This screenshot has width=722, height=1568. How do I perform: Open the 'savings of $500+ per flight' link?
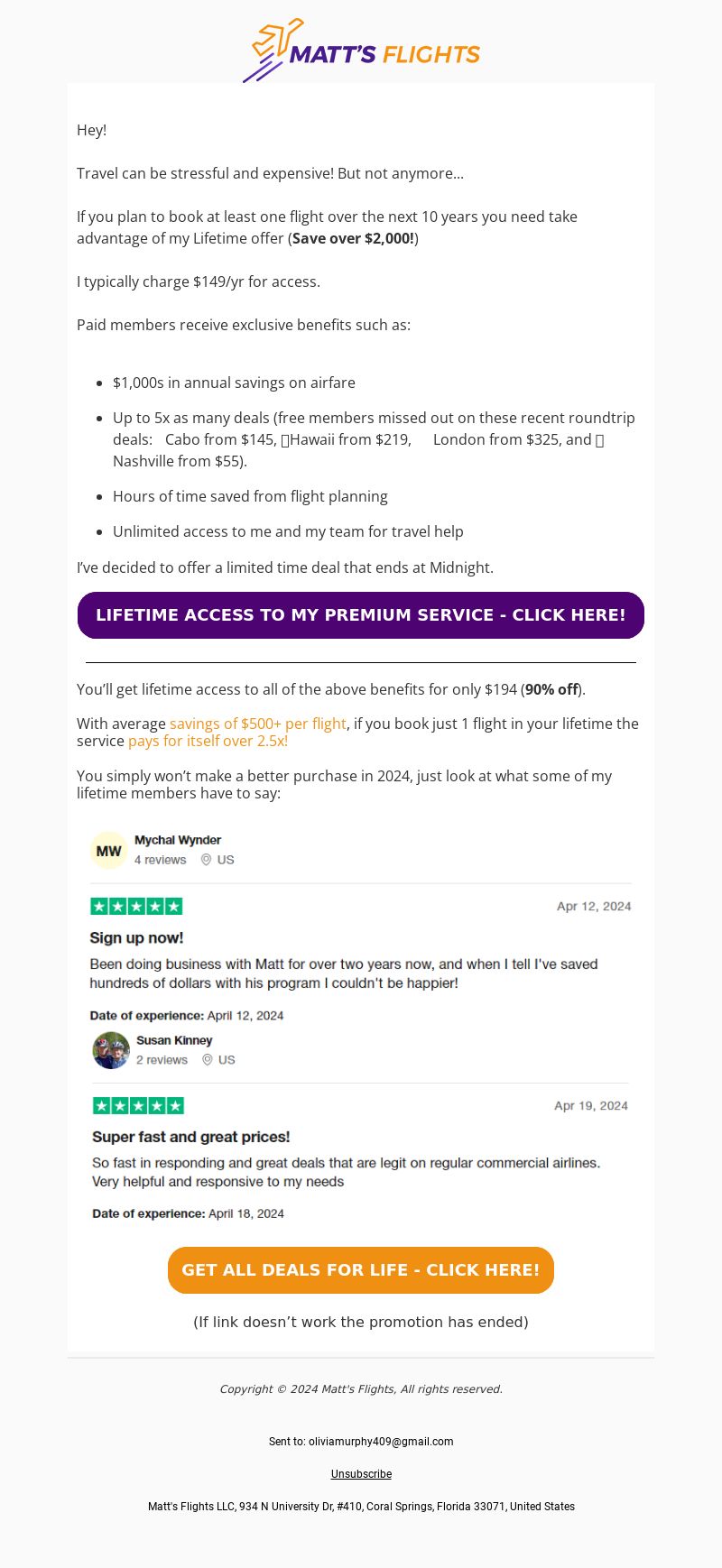click(x=258, y=724)
